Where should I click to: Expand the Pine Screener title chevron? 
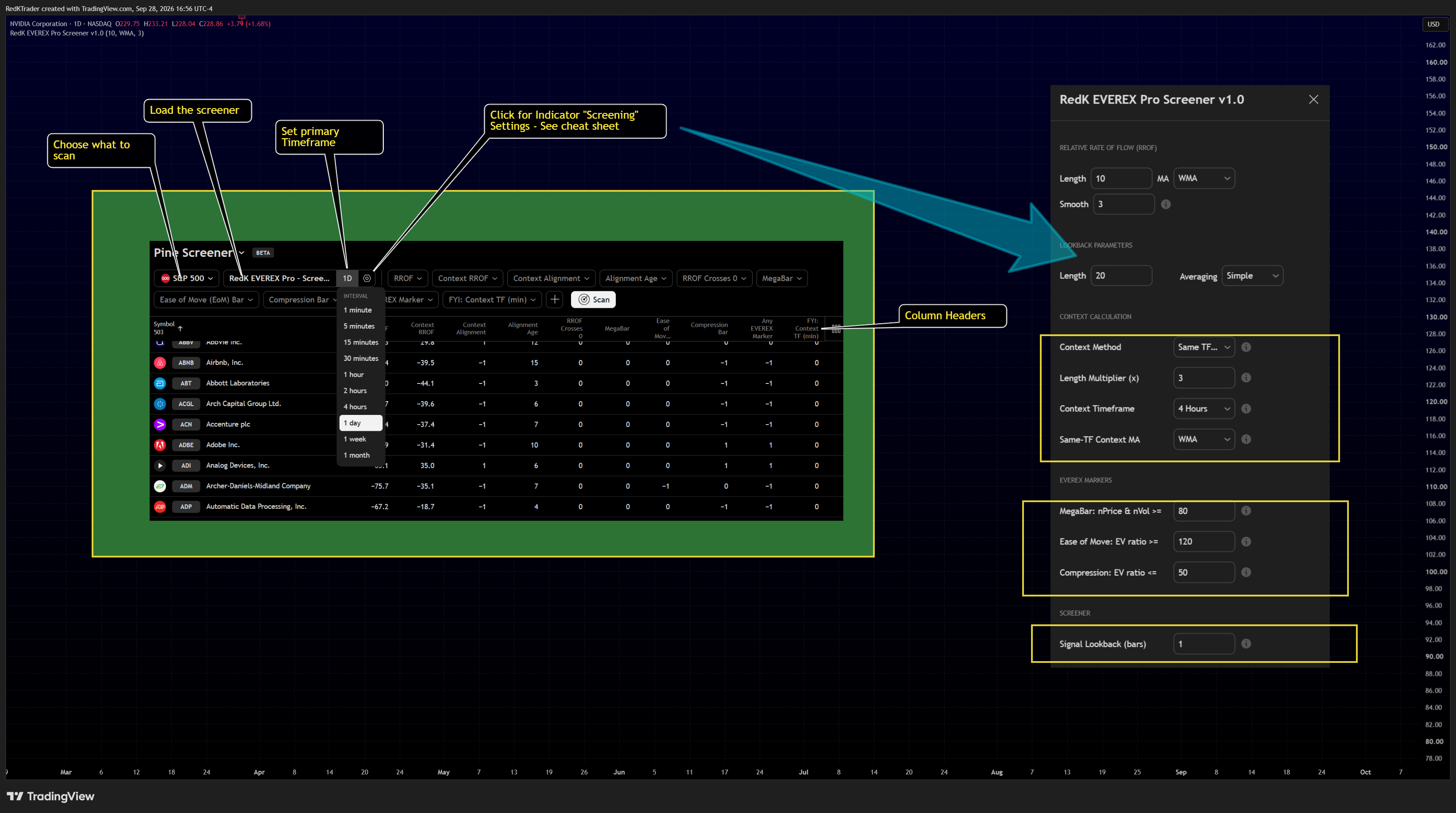click(x=241, y=253)
